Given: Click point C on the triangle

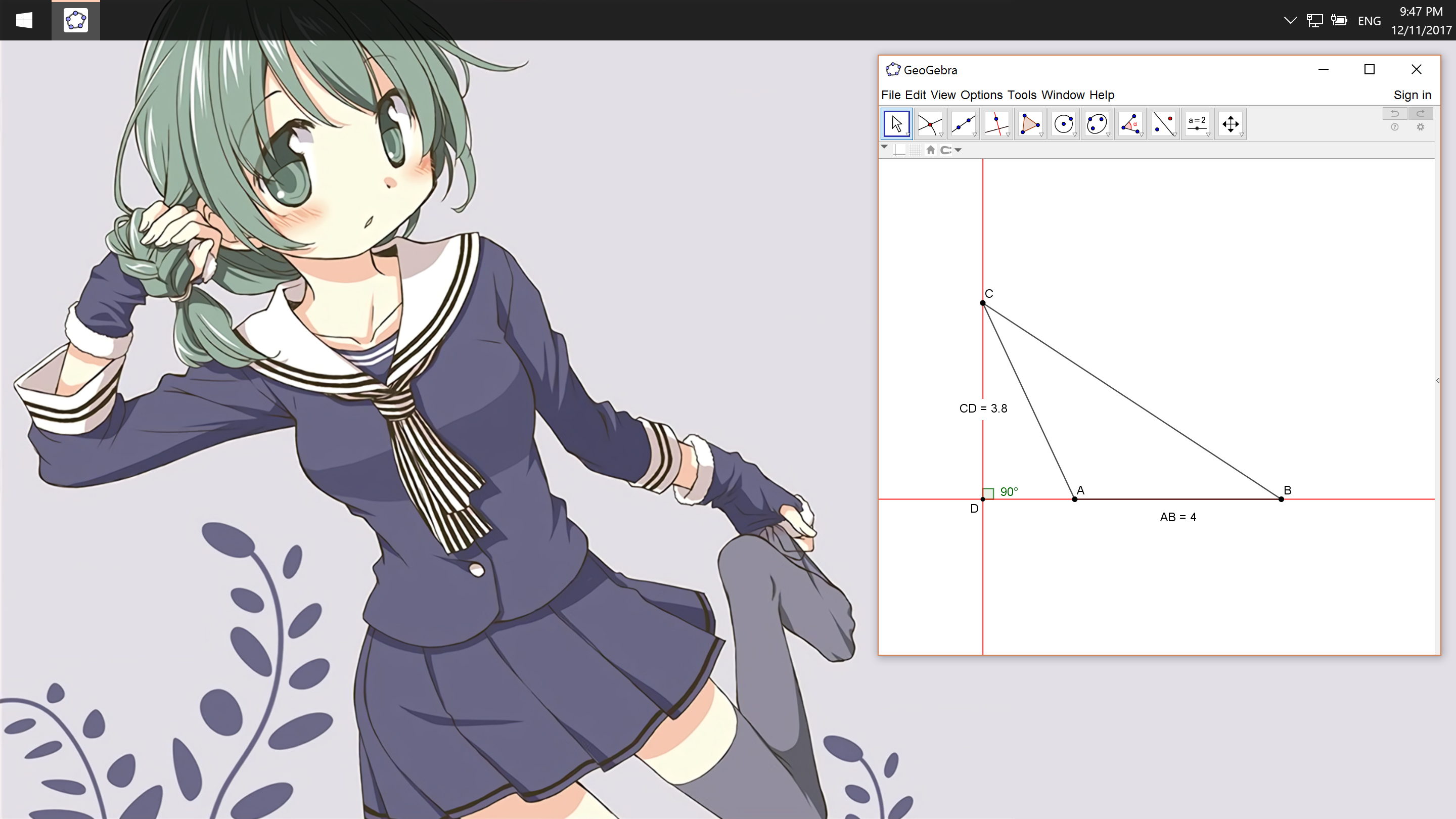Looking at the screenshot, I should coord(983,303).
